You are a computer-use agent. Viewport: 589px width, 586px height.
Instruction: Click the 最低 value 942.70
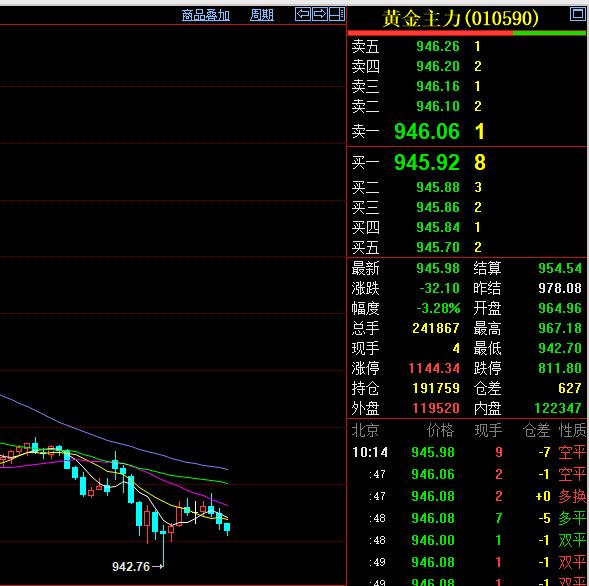560,348
